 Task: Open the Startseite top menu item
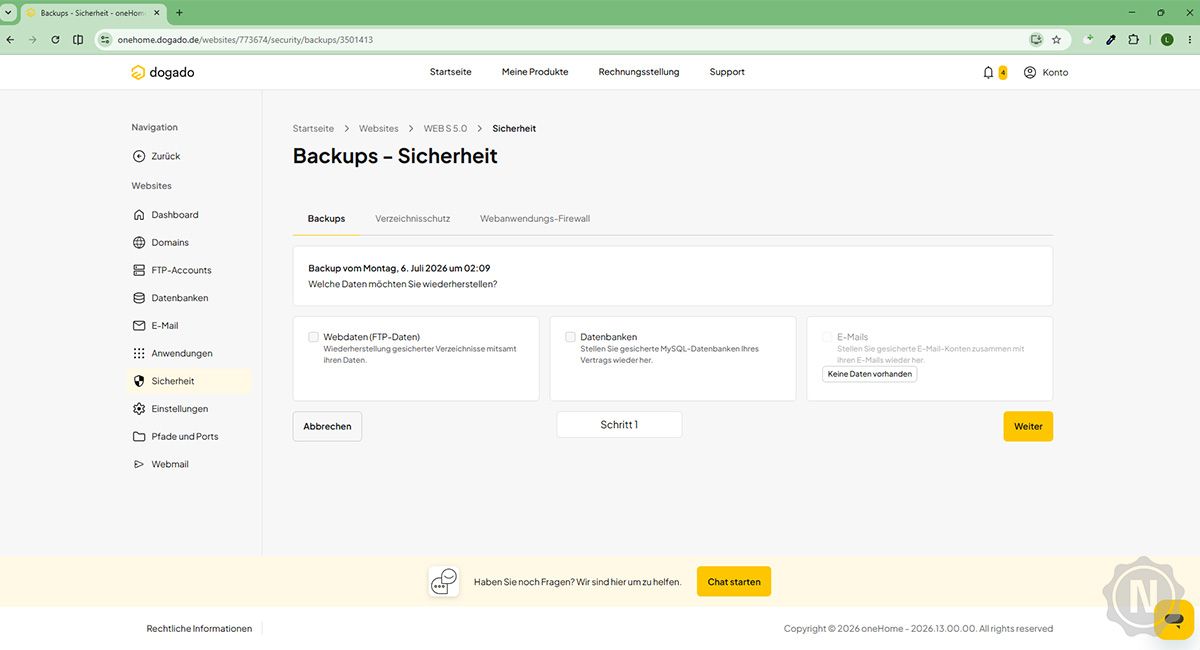[451, 72]
